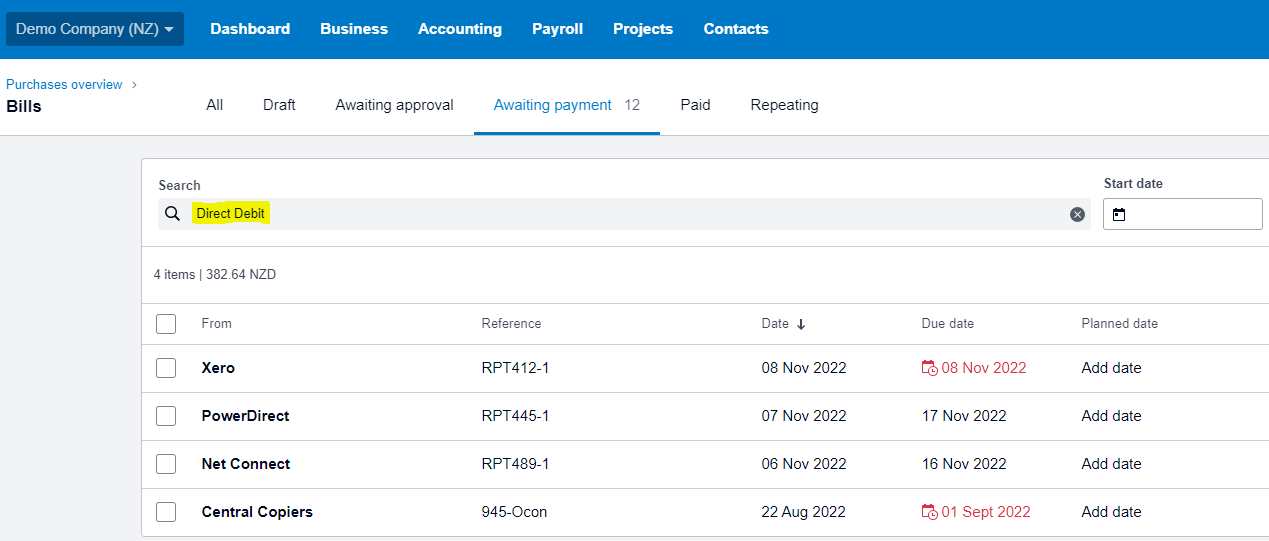Open the Projects menu
The image size is (1269, 541).
(643, 29)
